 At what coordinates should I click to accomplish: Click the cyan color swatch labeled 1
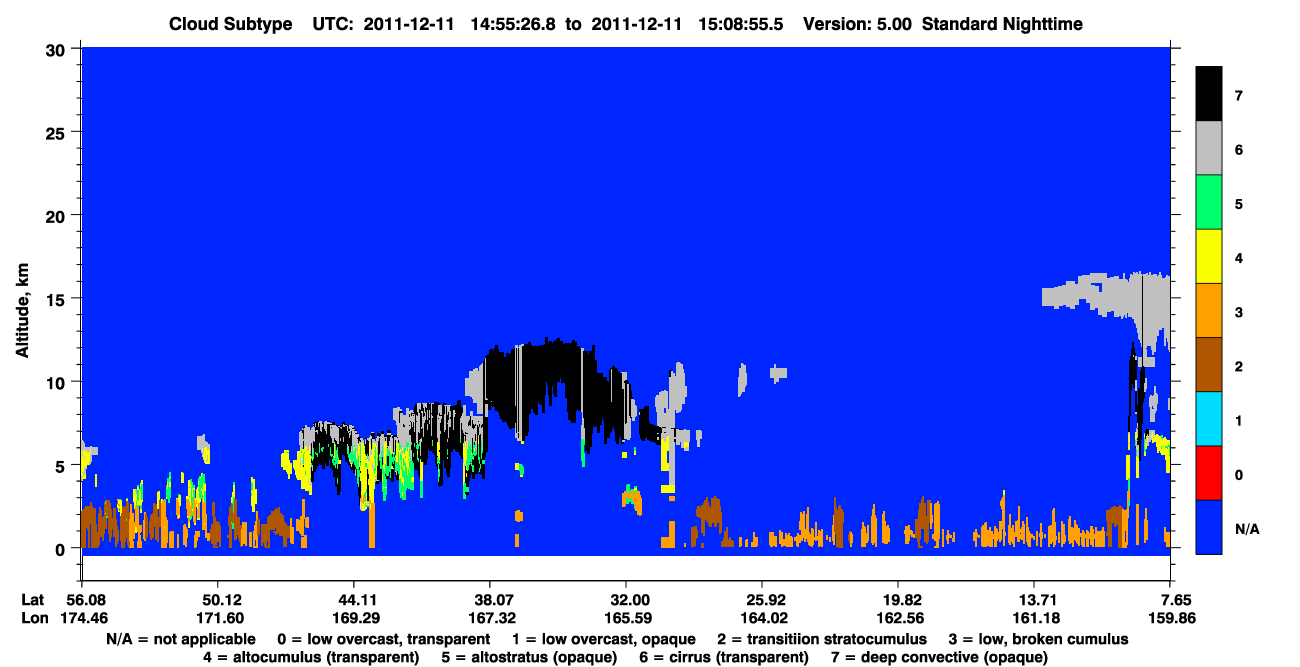coord(1209,419)
